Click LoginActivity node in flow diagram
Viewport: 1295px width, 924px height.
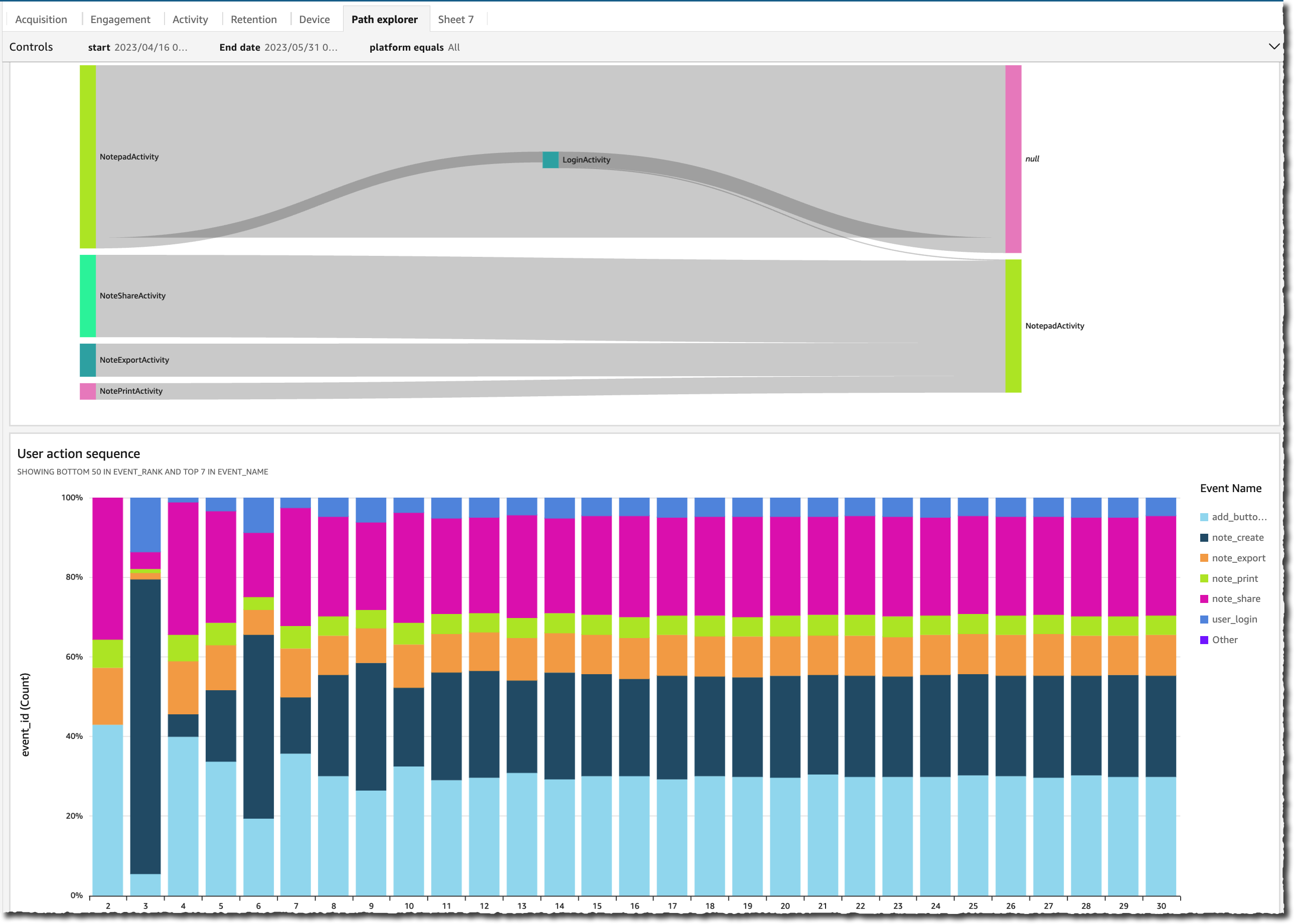click(550, 159)
